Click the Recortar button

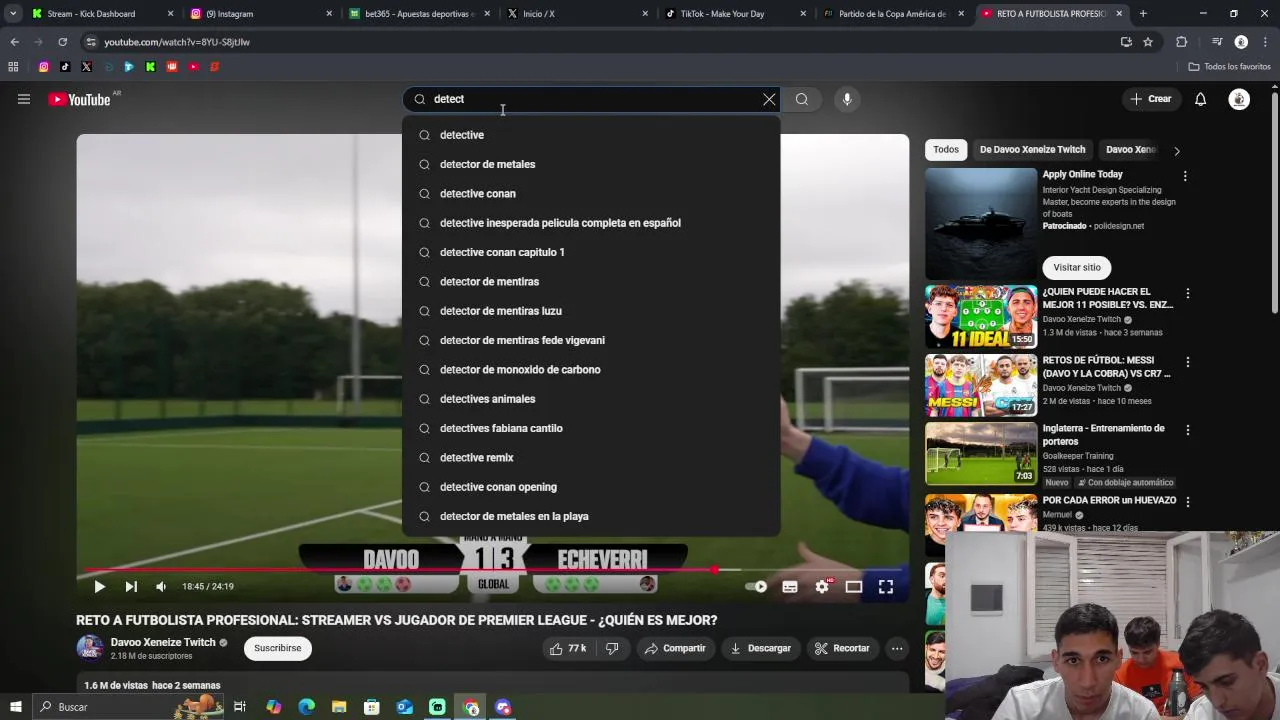point(842,648)
